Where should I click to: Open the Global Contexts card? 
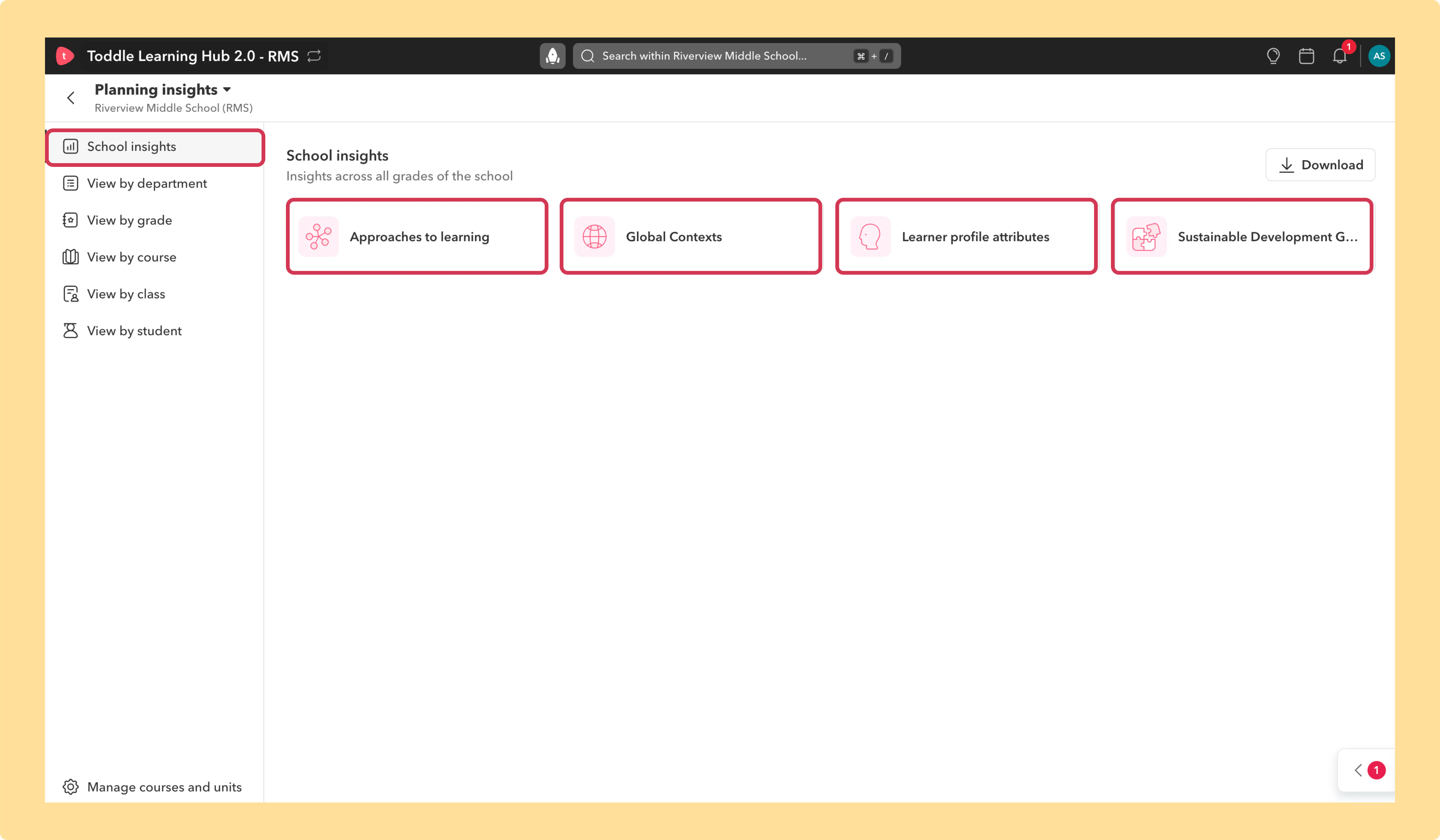(x=691, y=236)
